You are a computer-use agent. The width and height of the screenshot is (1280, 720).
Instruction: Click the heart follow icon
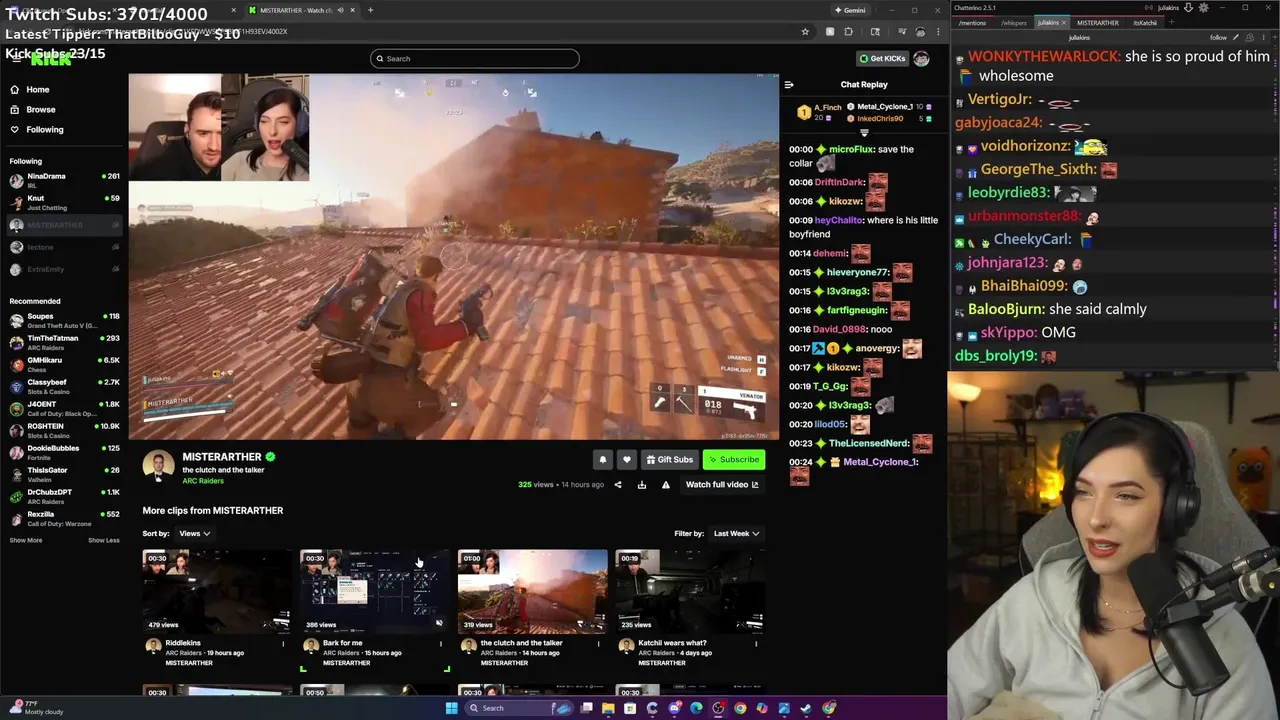click(x=627, y=459)
